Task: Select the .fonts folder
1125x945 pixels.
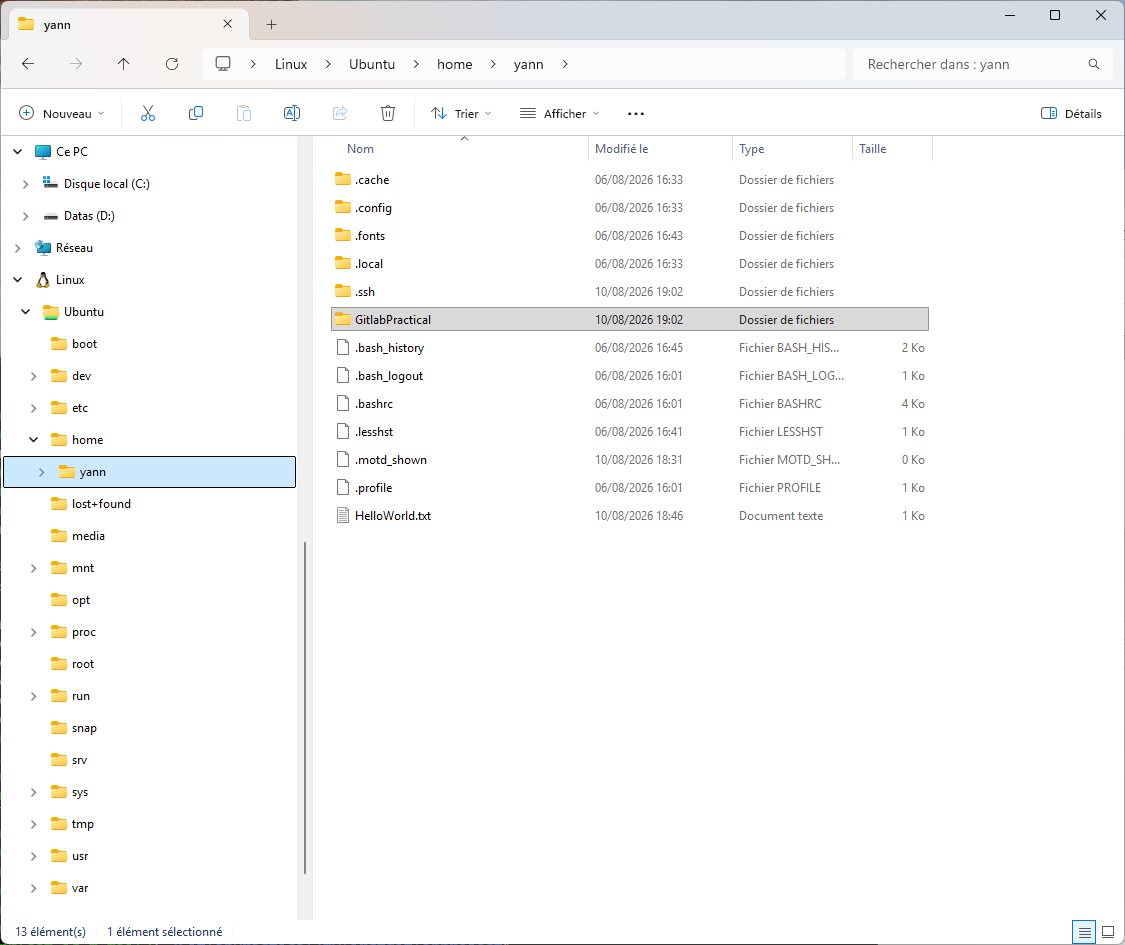Action: click(x=630, y=235)
